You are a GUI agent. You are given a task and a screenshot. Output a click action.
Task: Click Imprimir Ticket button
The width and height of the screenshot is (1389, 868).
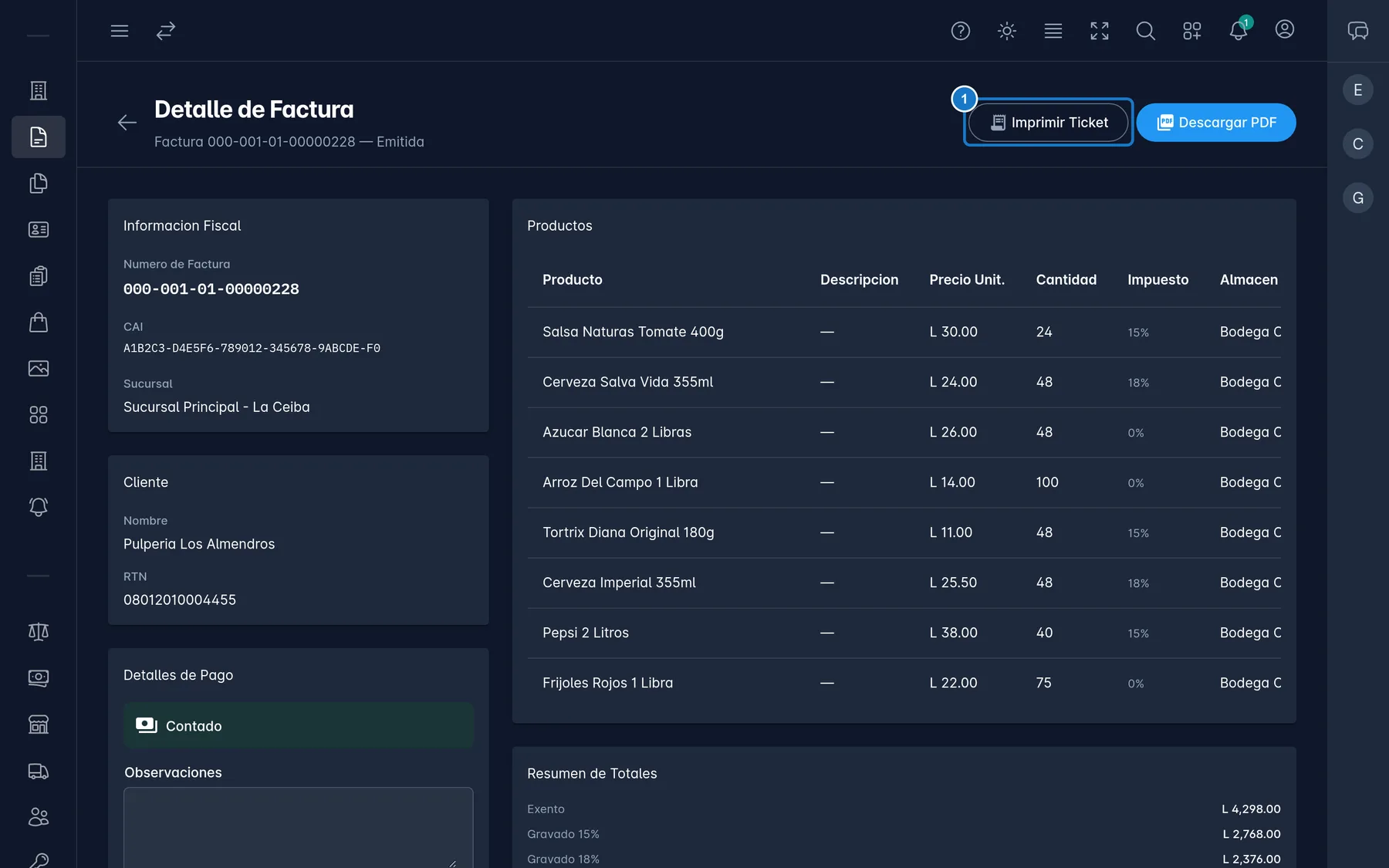[1049, 122]
